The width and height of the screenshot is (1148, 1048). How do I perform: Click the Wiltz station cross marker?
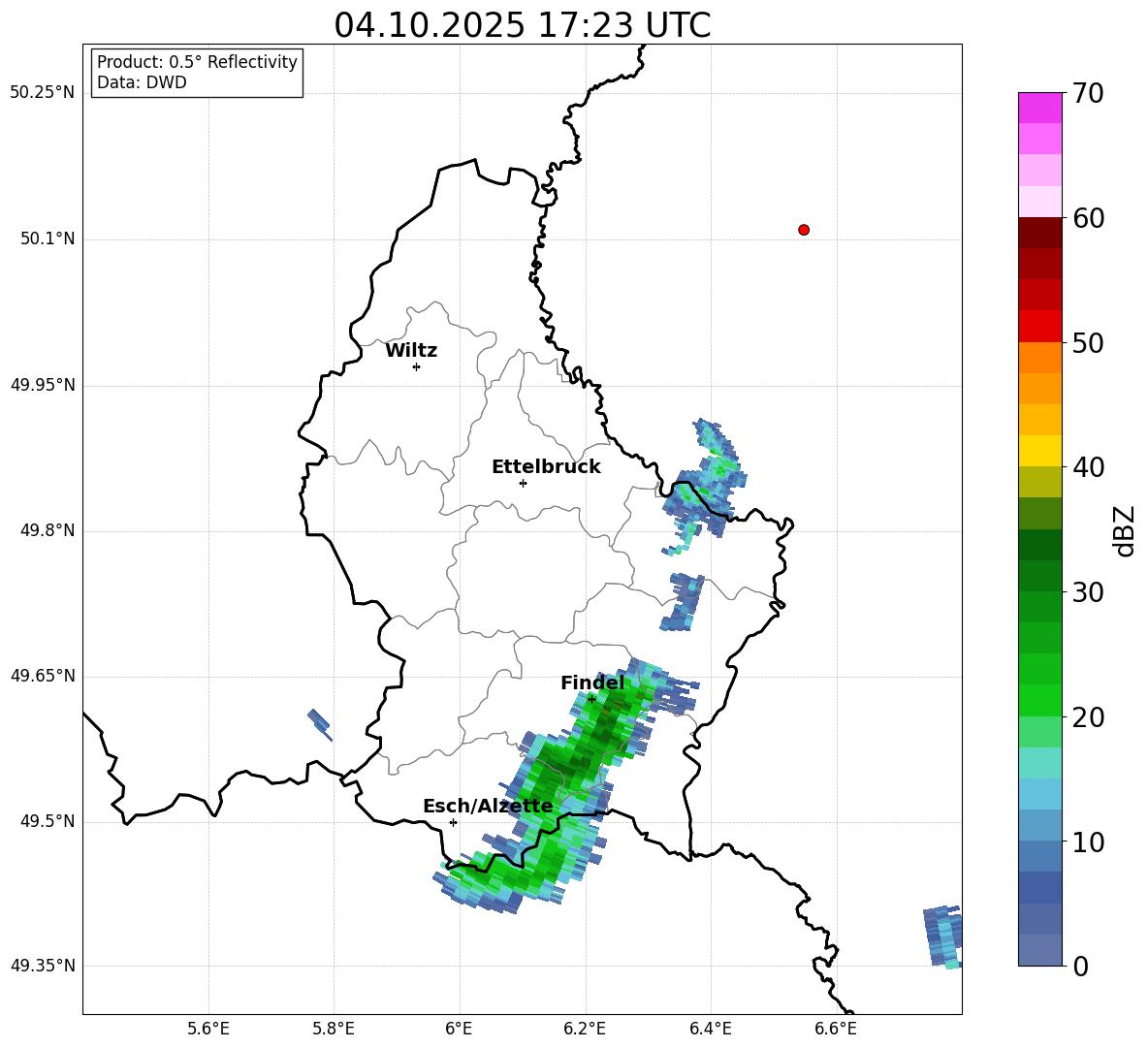pyautogui.click(x=416, y=366)
